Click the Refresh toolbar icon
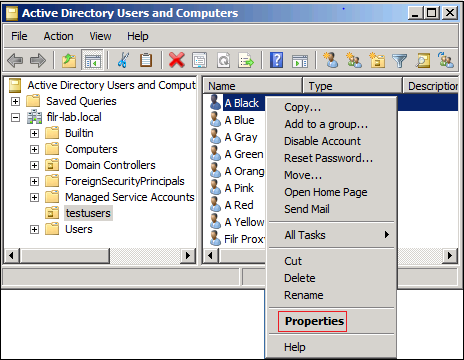Image resolution: width=464 pixels, height=360 pixels. click(223, 60)
